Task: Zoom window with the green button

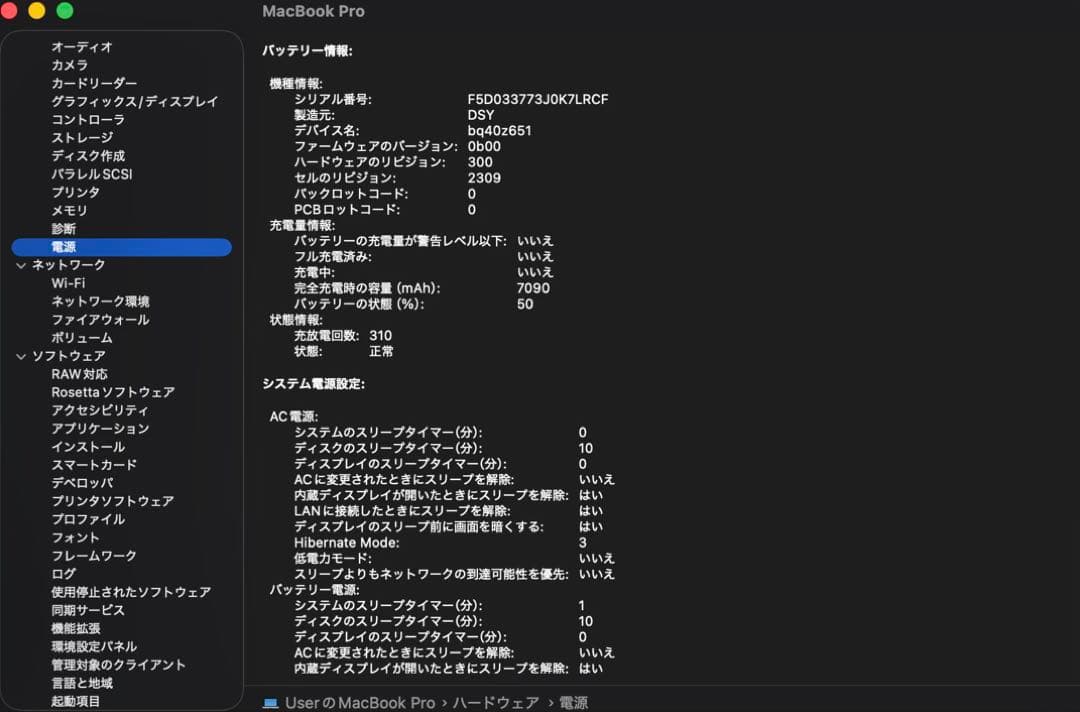Action: click(65, 10)
